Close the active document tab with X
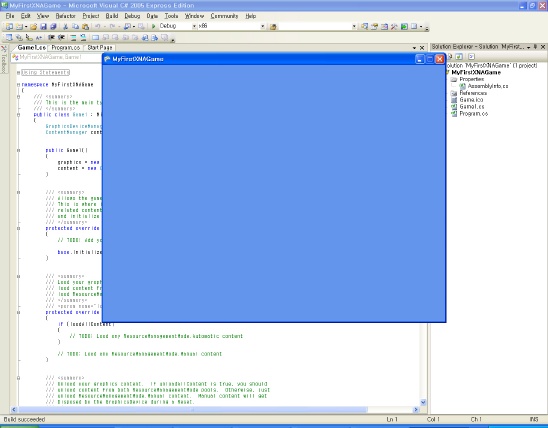The height and width of the screenshot is (428, 548). click(x=422, y=48)
